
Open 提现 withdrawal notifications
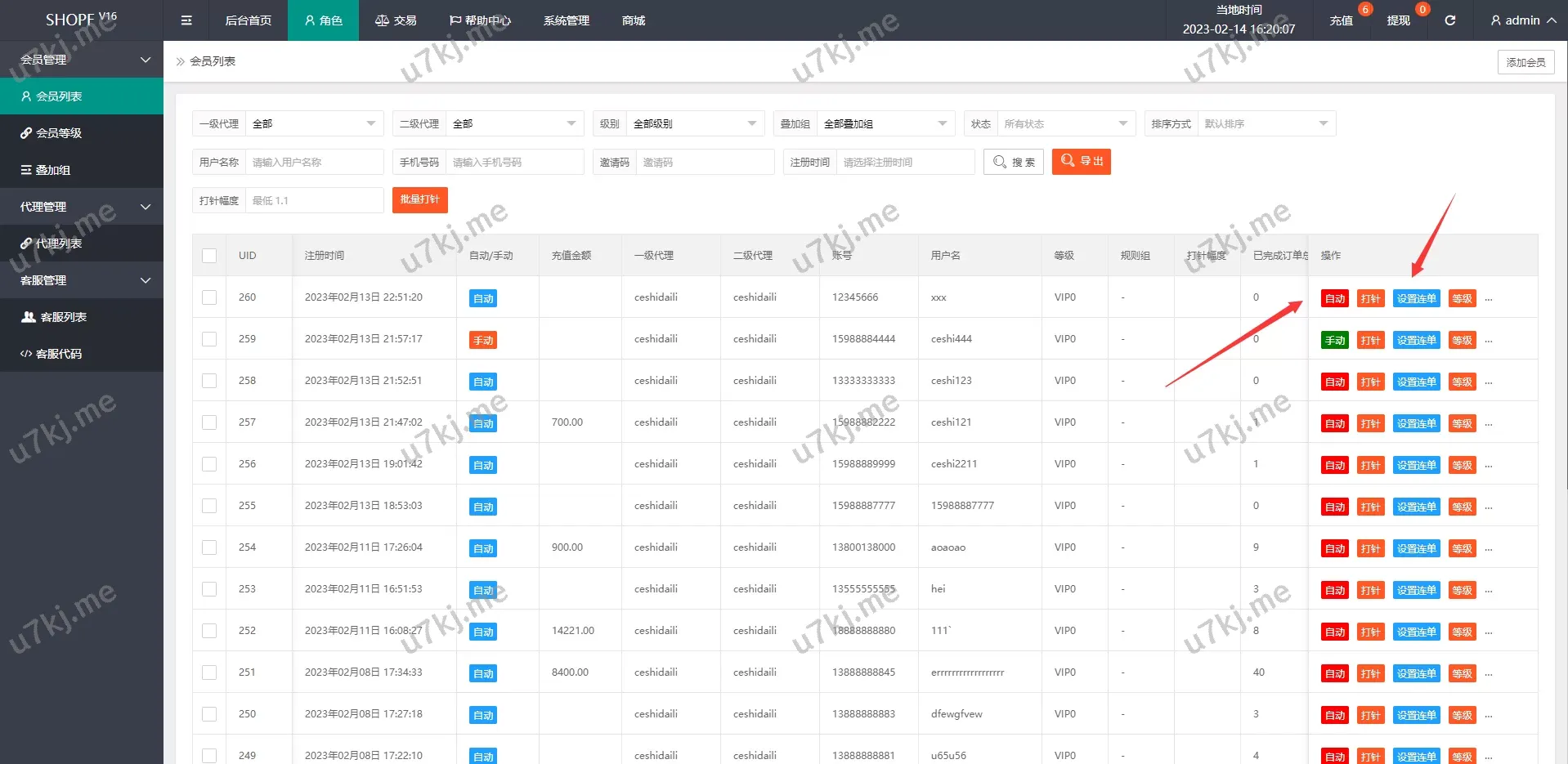(1398, 20)
